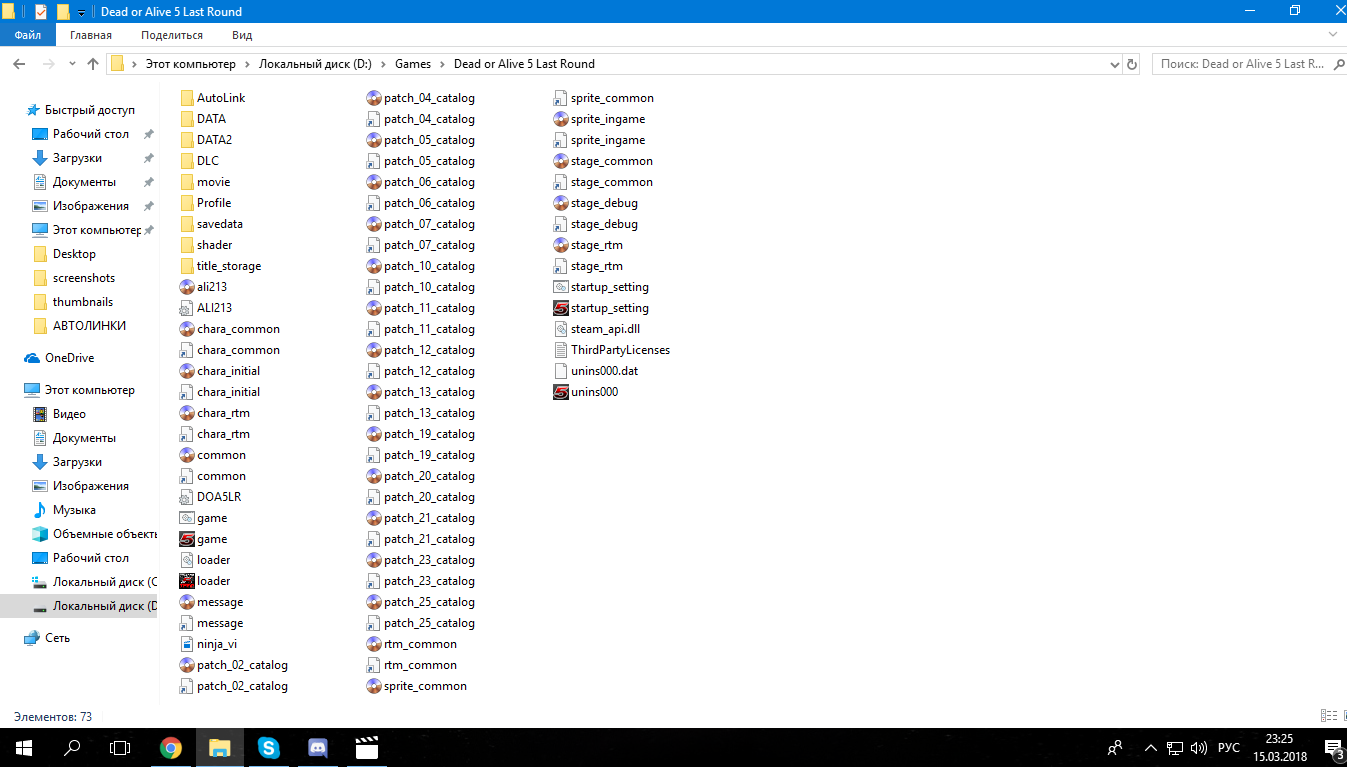Open the address bar history dropdown
The width and height of the screenshot is (1347, 767).
pos(1115,64)
